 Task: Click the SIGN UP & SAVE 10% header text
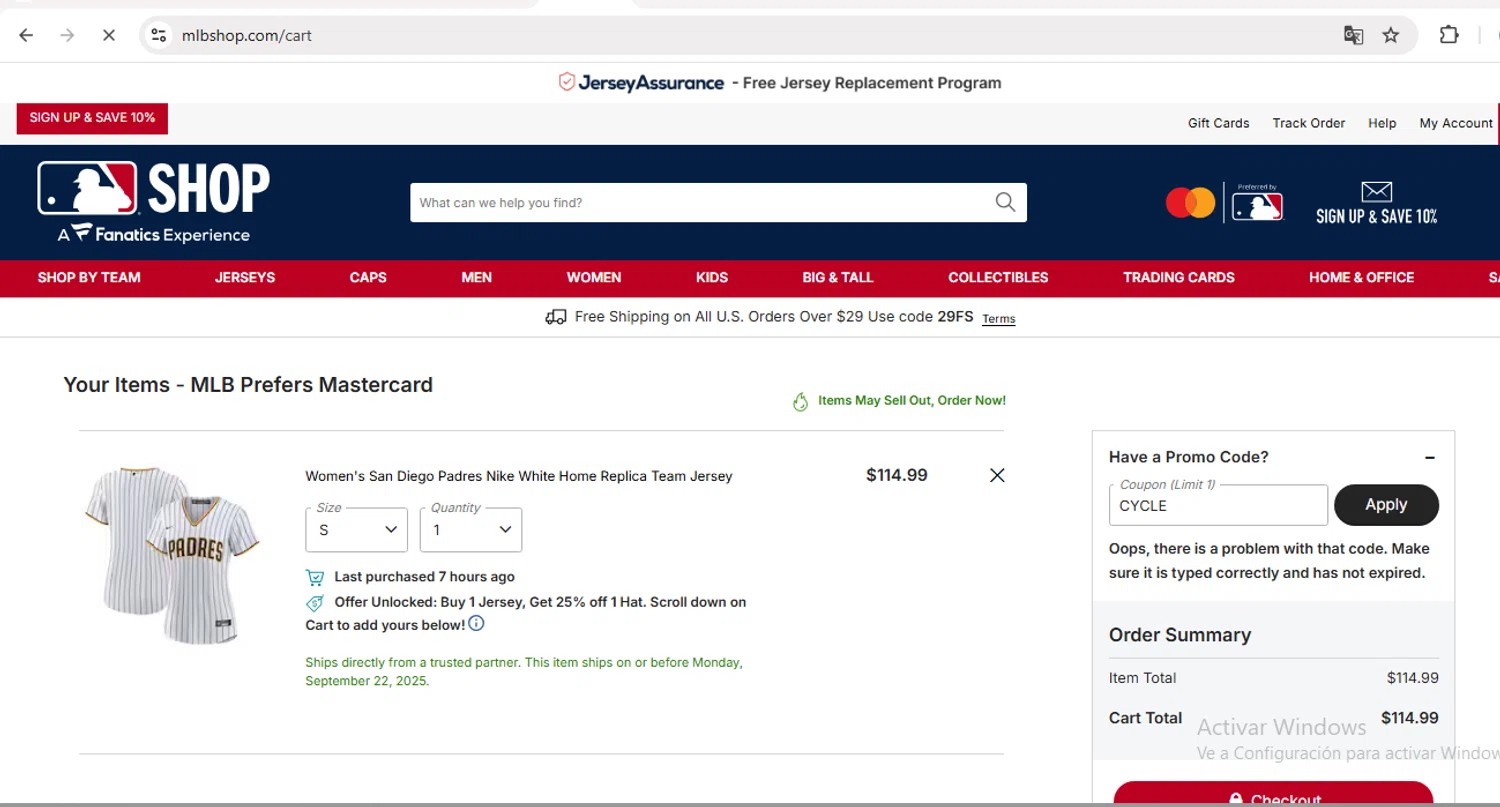(x=1377, y=216)
